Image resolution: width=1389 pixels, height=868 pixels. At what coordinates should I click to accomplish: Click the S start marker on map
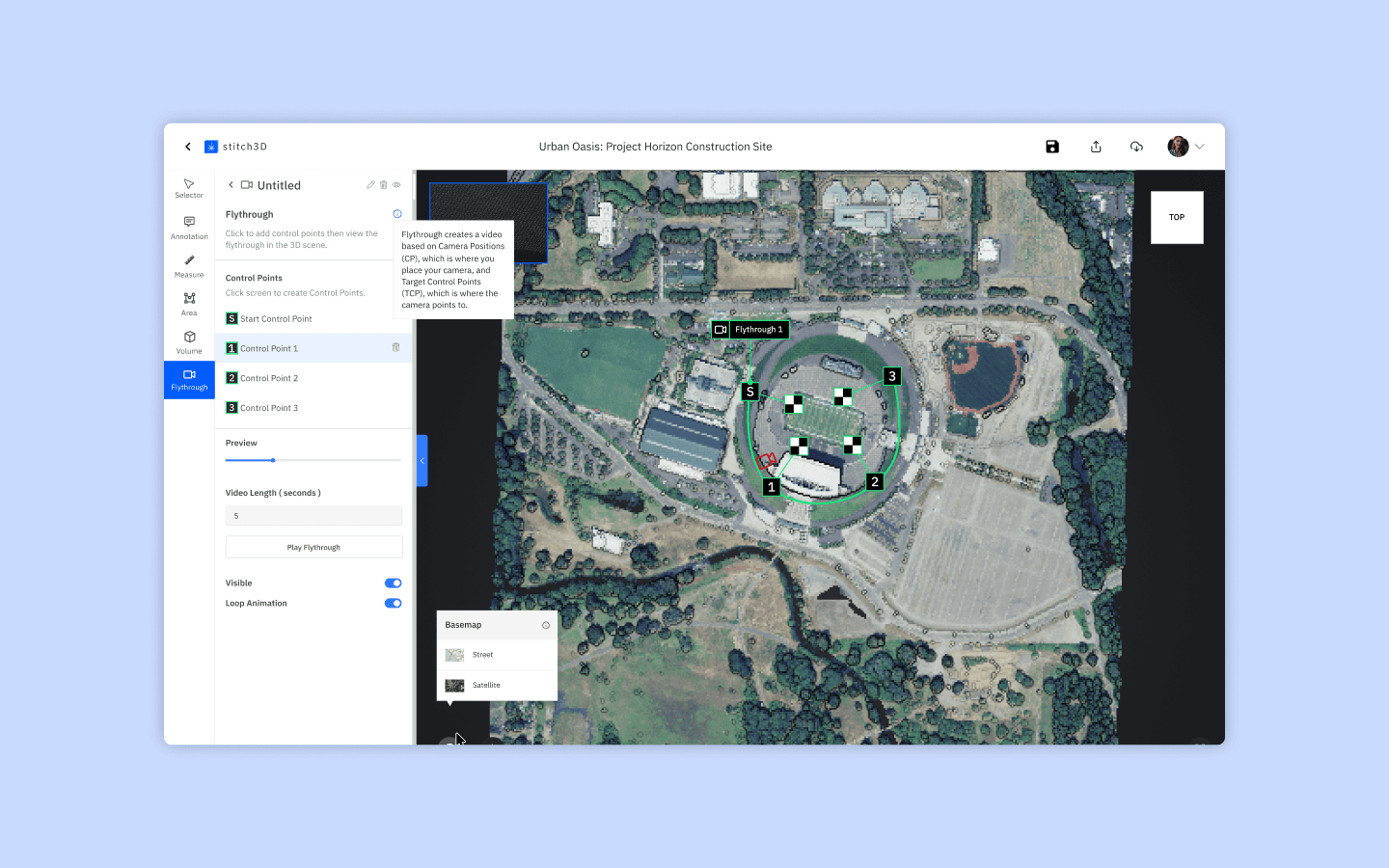pos(749,392)
